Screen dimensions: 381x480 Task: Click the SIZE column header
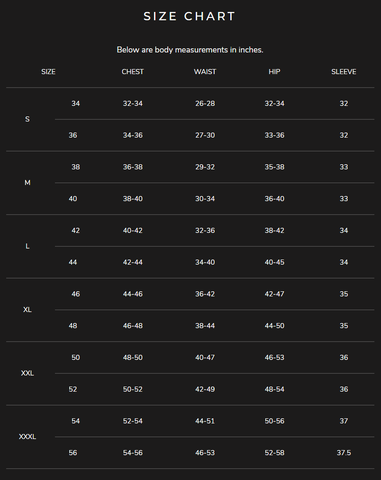48,72
